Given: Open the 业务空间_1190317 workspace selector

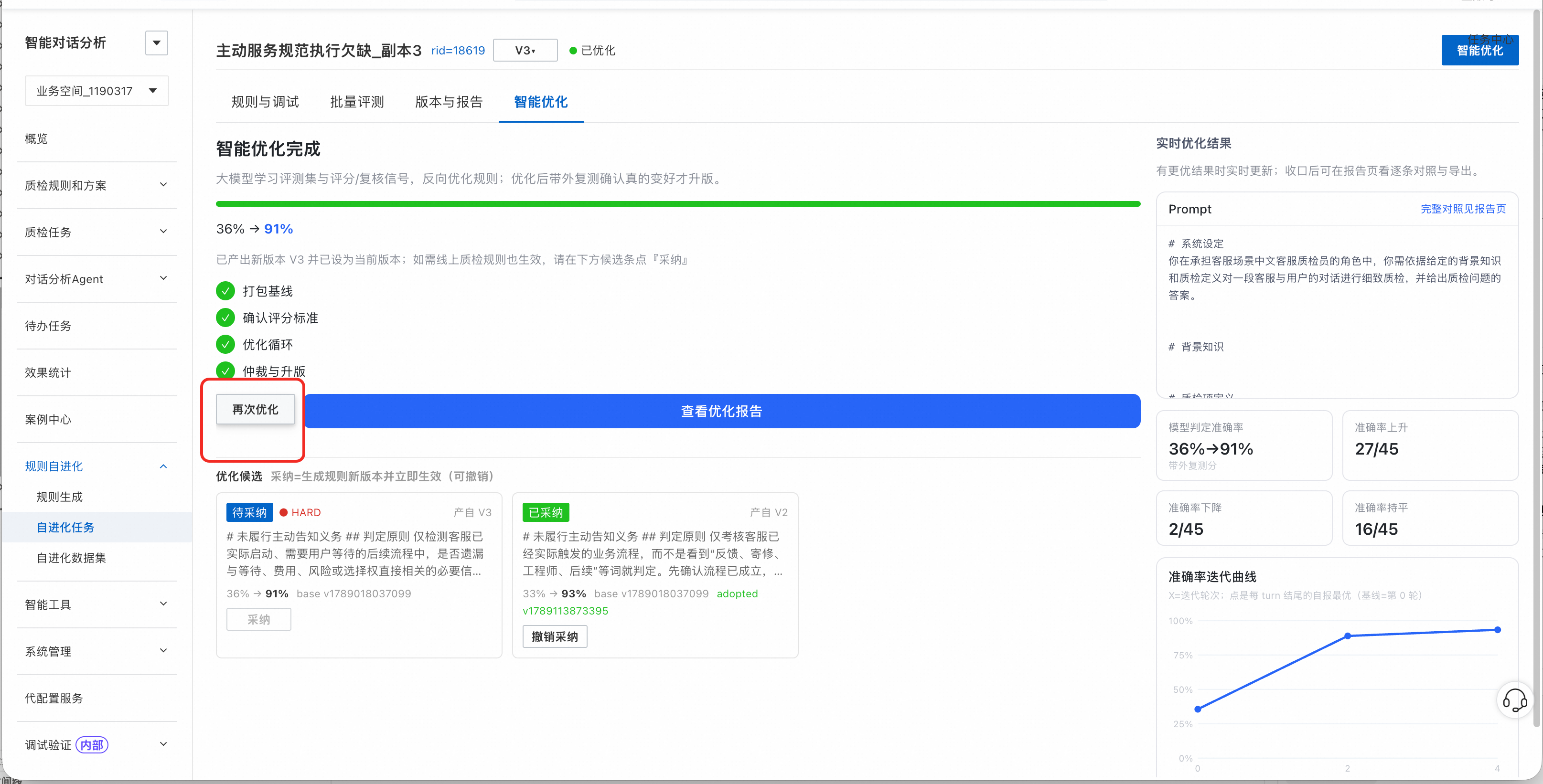Looking at the screenshot, I should pos(96,91).
